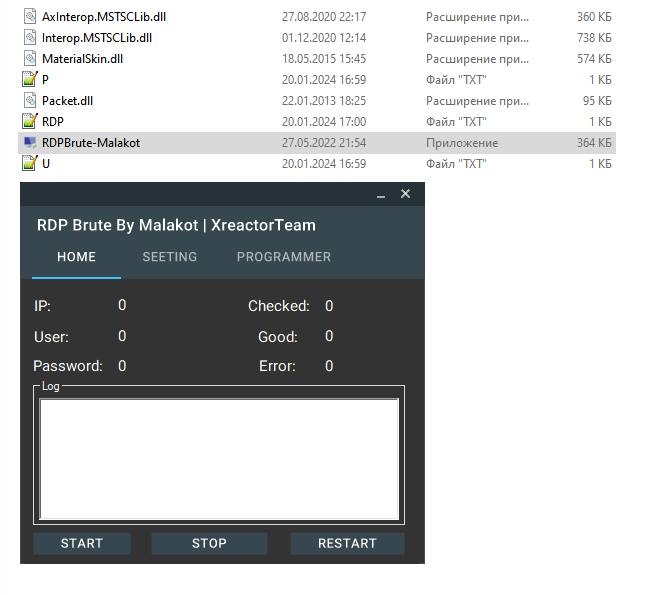Click file name MaterialSkin.dll
The image size is (660, 595).
click(82, 59)
